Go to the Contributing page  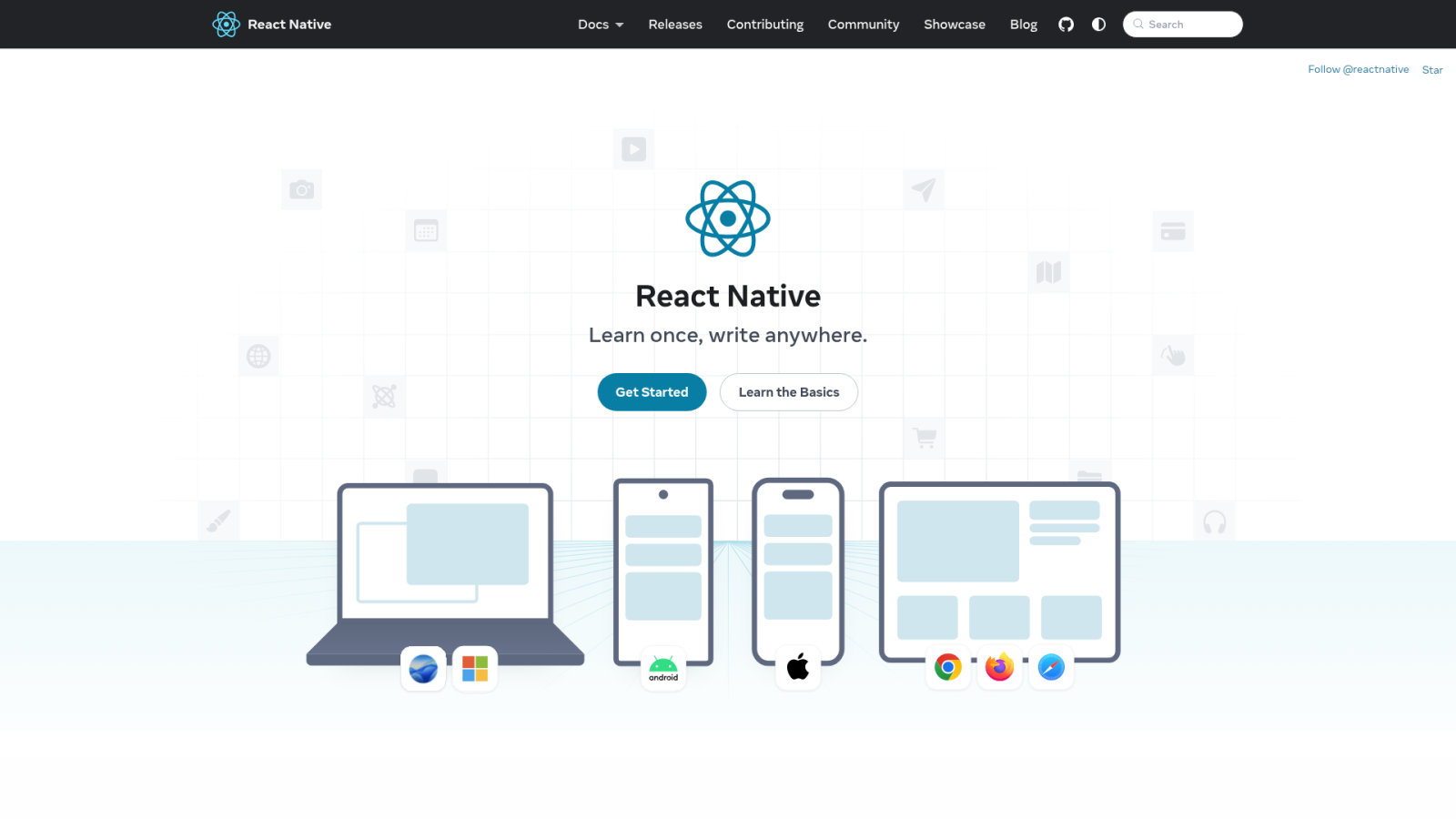pyautogui.click(x=765, y=25)
